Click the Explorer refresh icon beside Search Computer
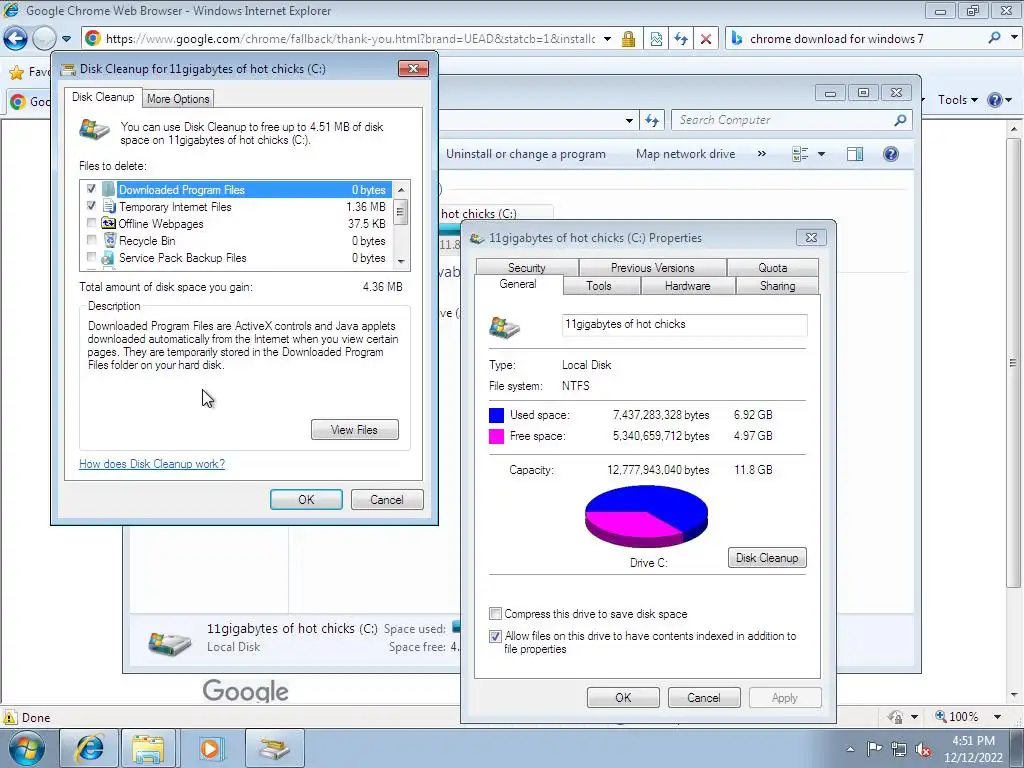Image resolution: width=1024 pixels, height=768 pixels. 652,120
